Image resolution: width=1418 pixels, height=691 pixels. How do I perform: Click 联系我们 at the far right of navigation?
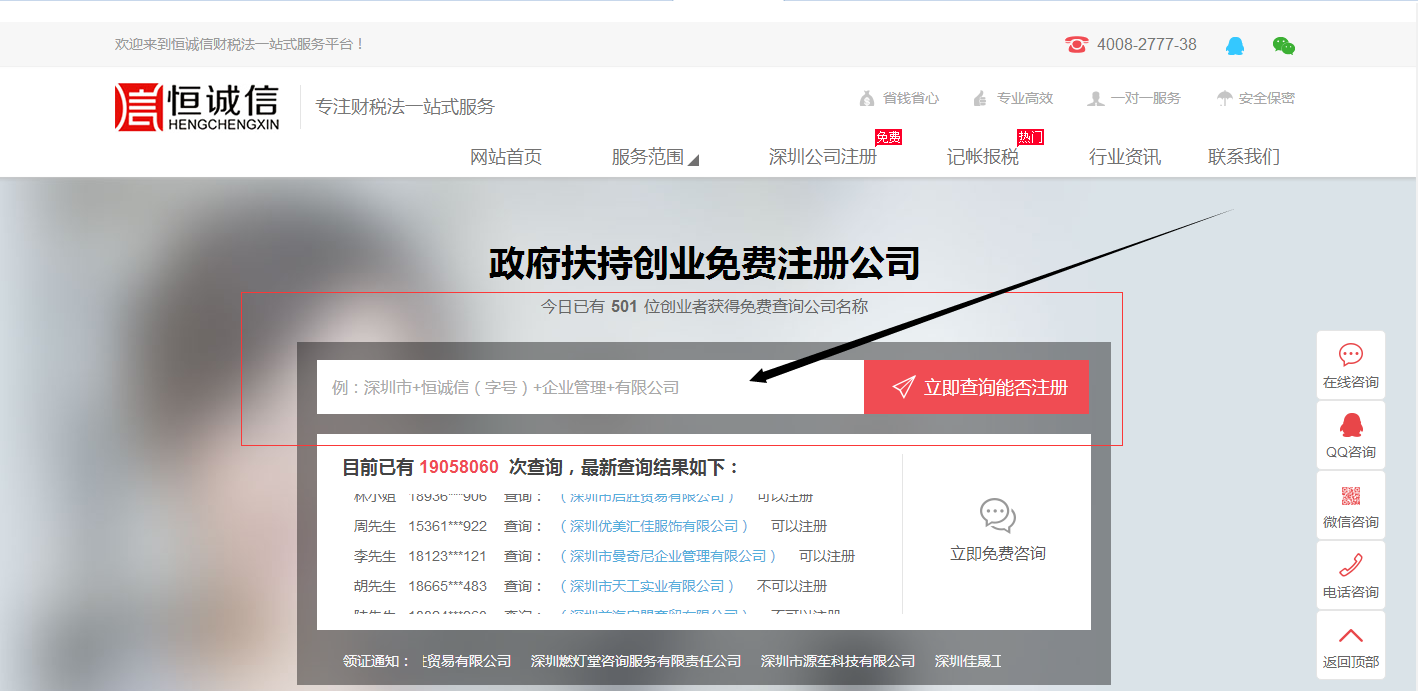tap(1242, 157)
